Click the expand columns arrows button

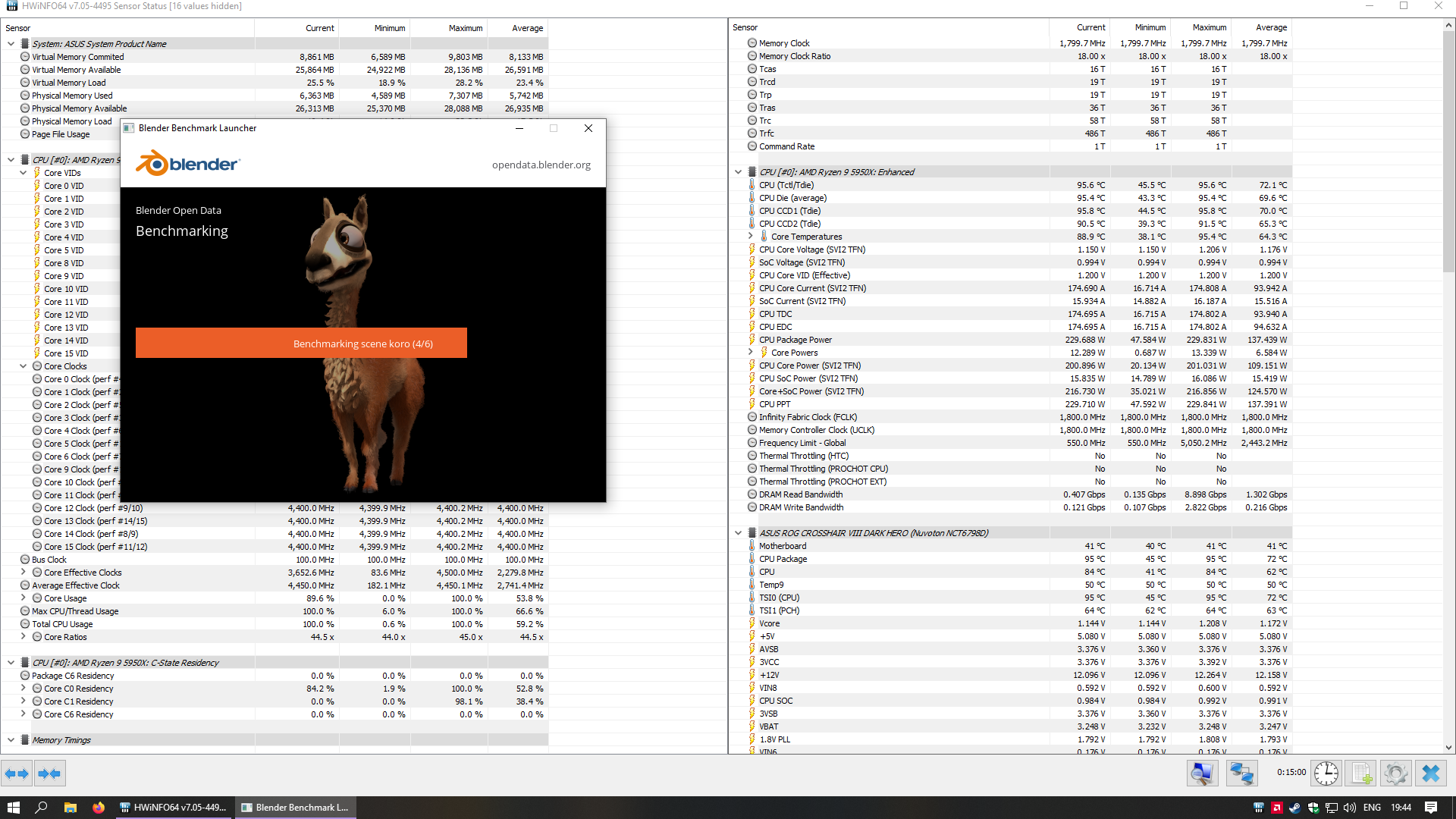pyautogui.click(x=17, y=773)
